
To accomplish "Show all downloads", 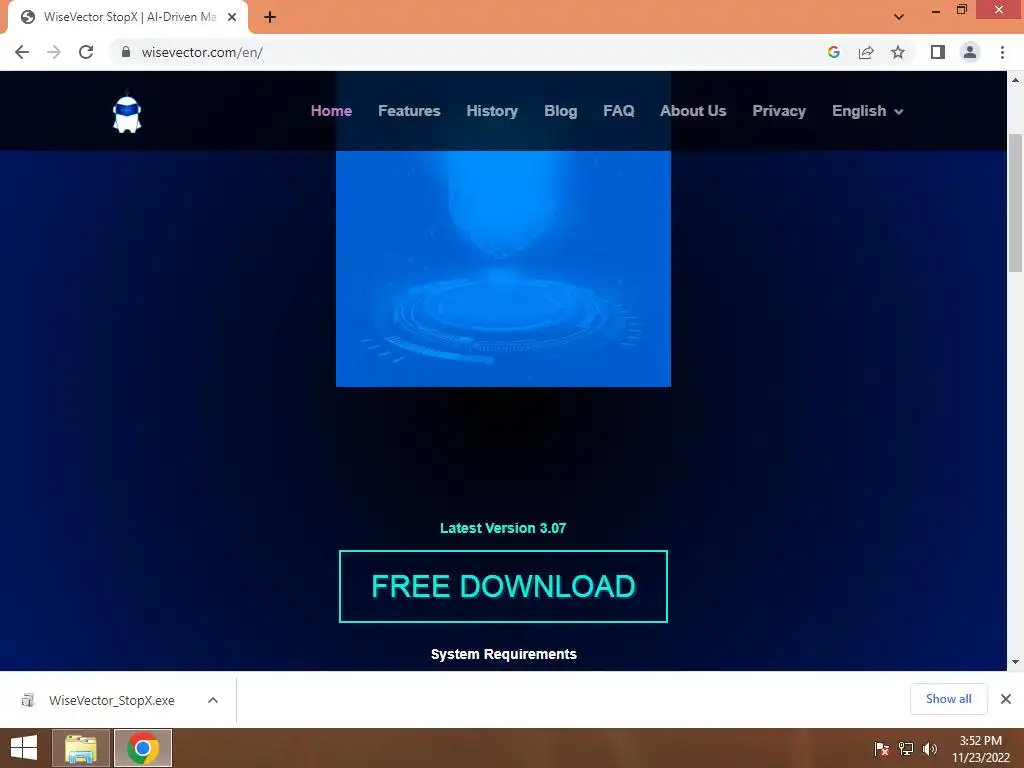I will [x=948, y=699].
